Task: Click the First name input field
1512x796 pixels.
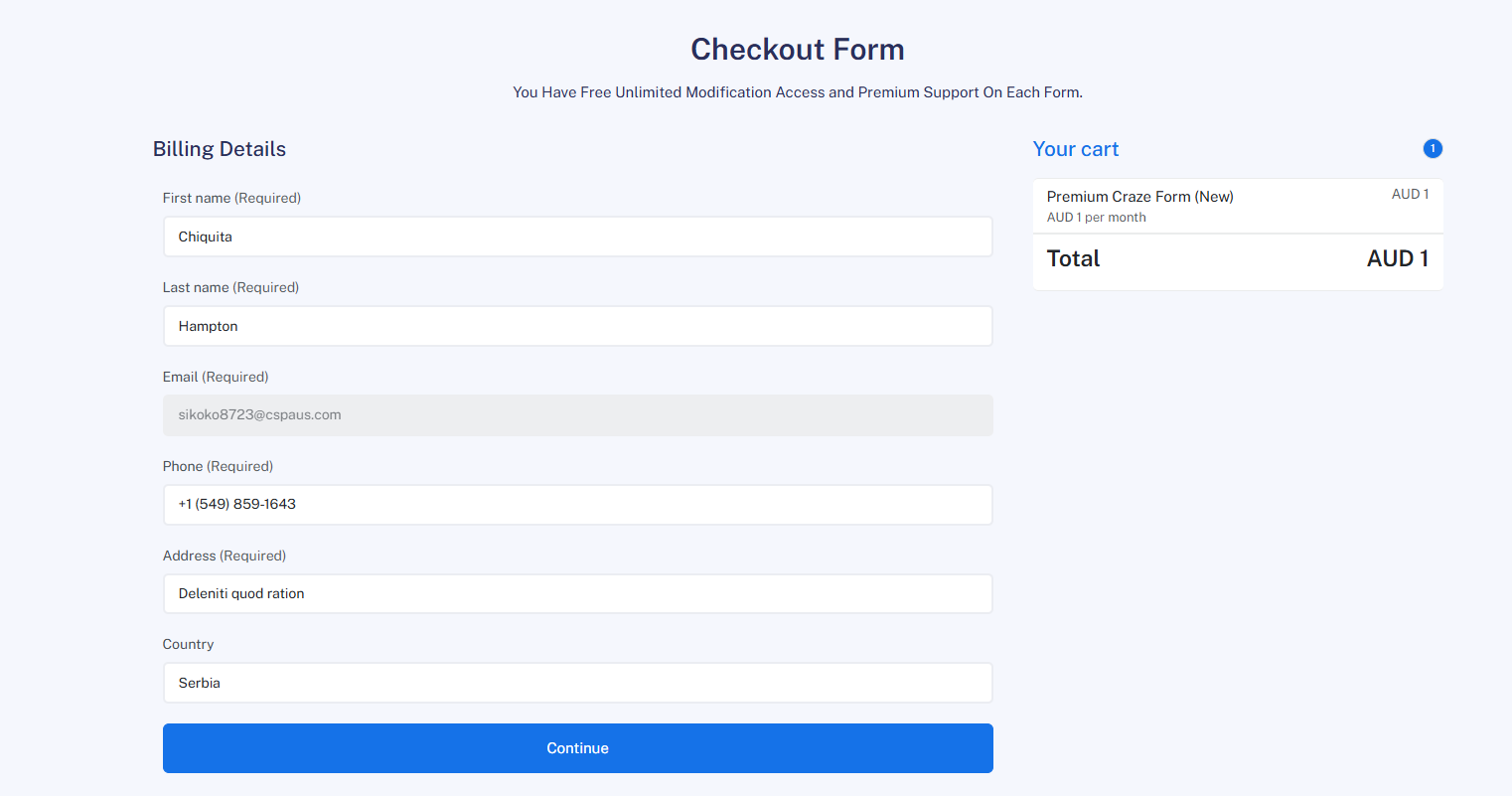Action: 577,237
